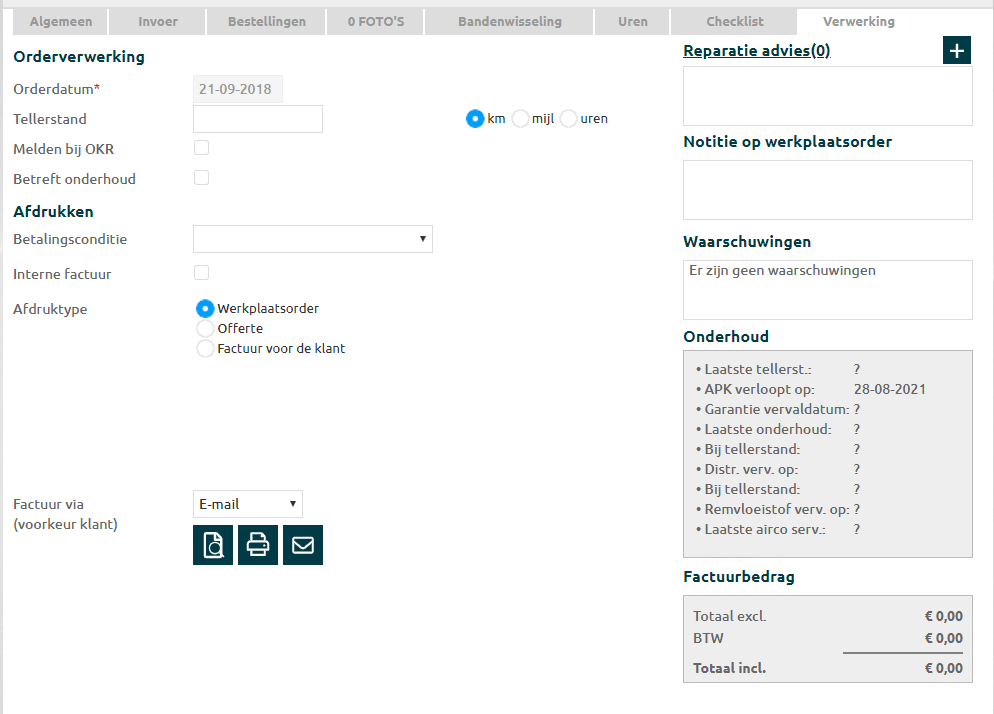Choose the uren unit option
Screen dimensions: 994x714
(569, 119)
